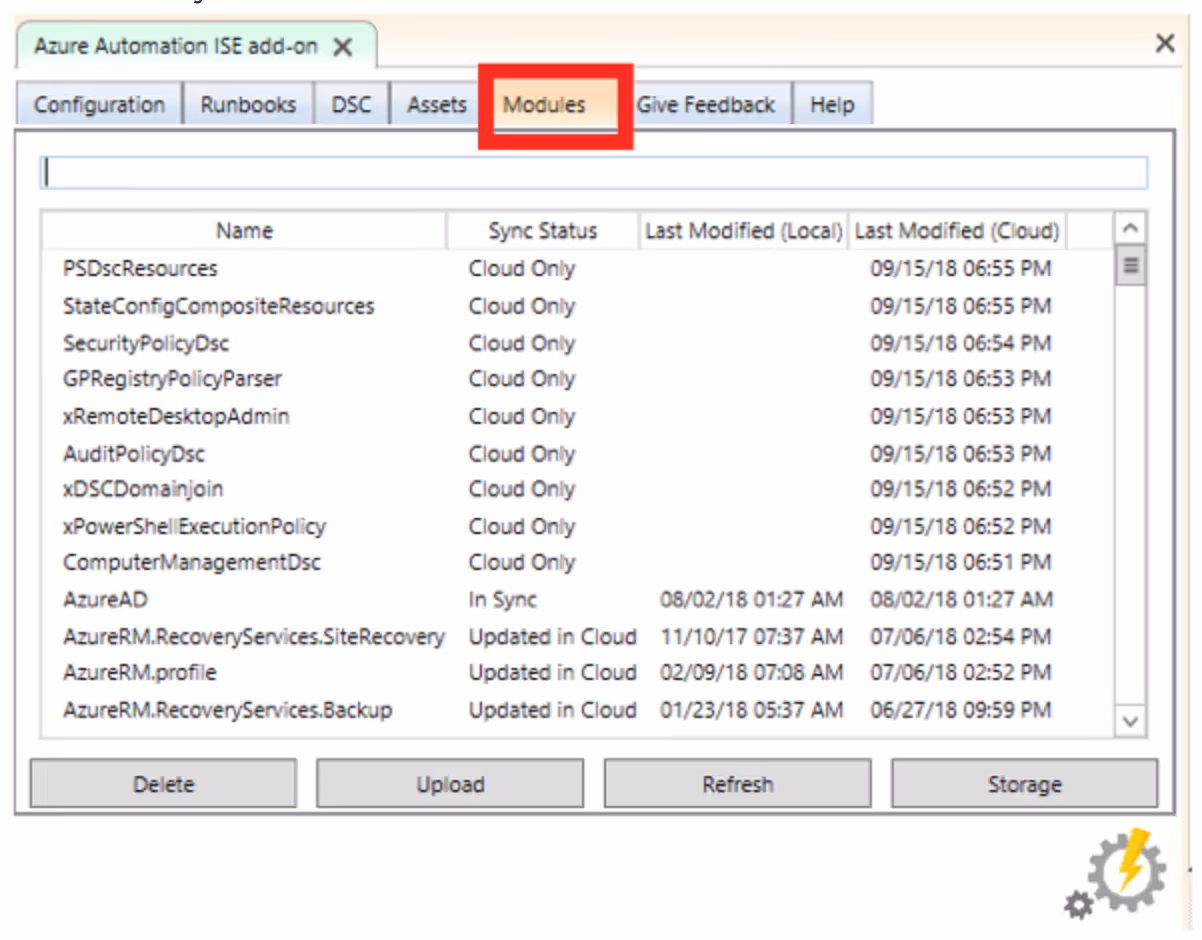Image resolution: width=1202 pixels, height=940 pixels.
Task: Sort by Last Modified (Local) column
Action: [x=743, y=231]
